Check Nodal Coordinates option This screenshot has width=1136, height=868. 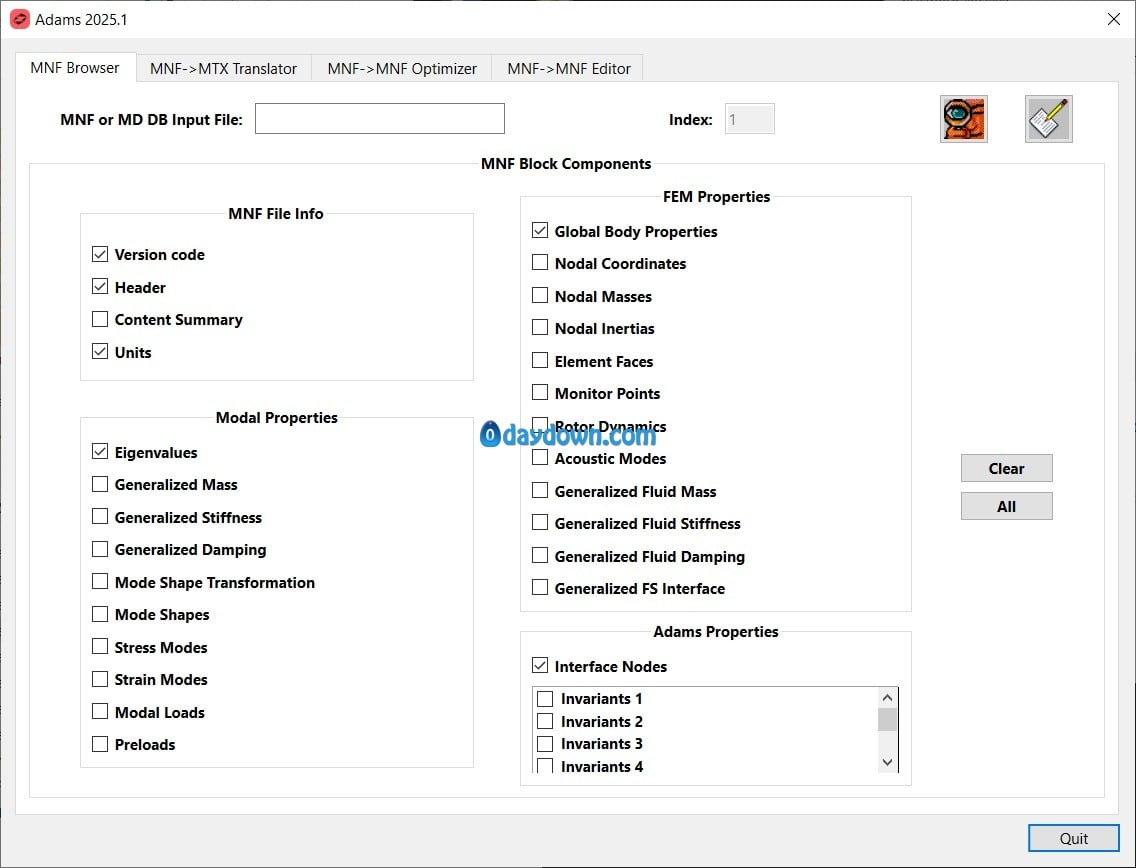(x=540, y=262)
